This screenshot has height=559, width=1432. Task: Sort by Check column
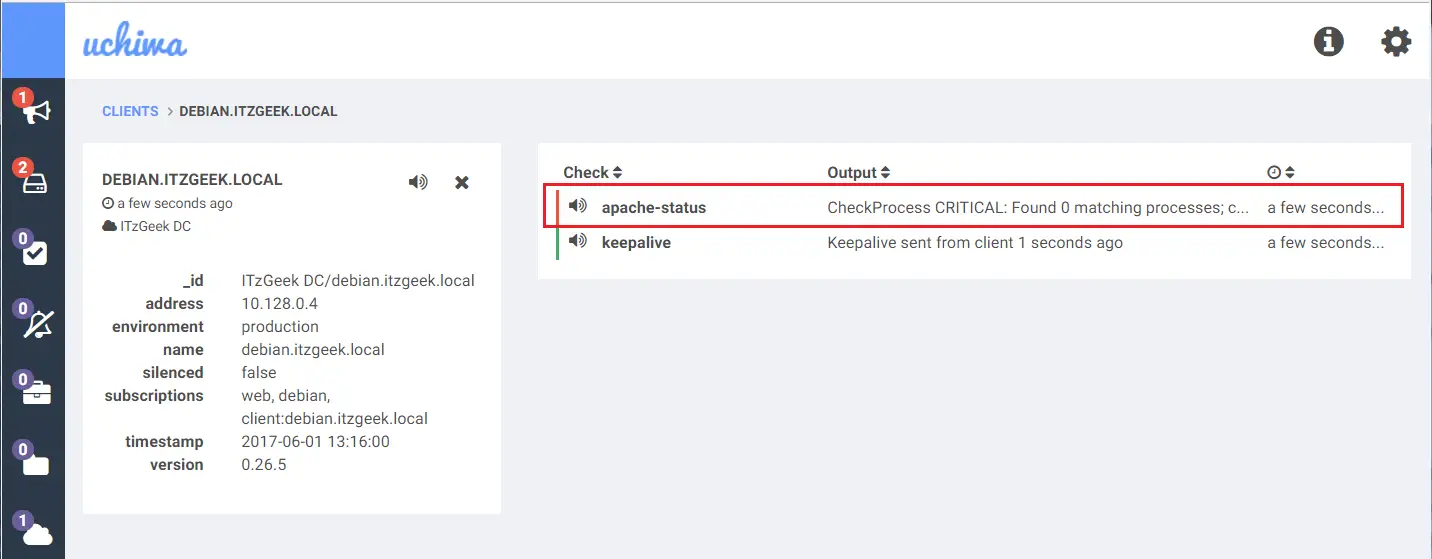[x=593, y=172]
